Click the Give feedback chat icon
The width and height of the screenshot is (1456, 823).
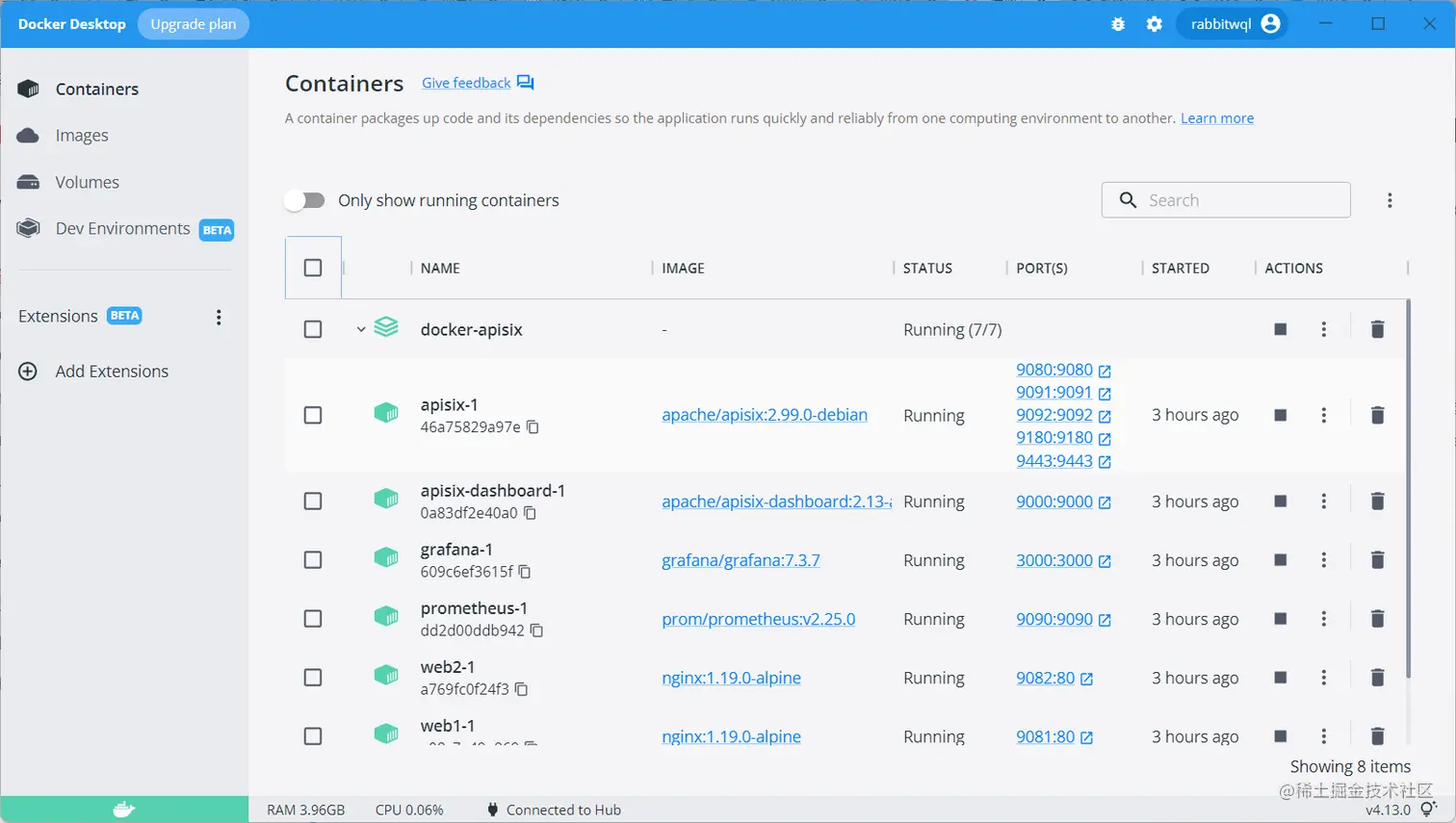point(525,83)
